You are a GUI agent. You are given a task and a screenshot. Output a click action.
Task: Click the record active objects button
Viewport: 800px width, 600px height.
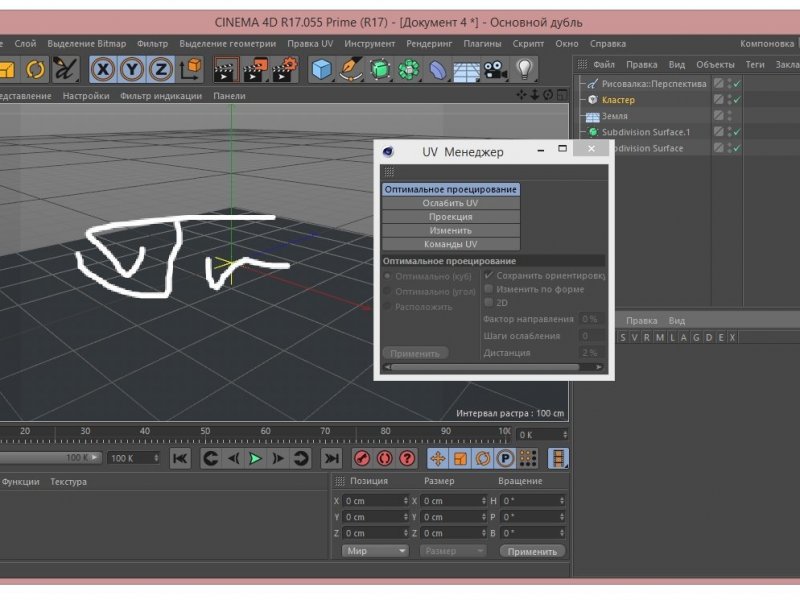pyautogui.click(x=362, y=458)
